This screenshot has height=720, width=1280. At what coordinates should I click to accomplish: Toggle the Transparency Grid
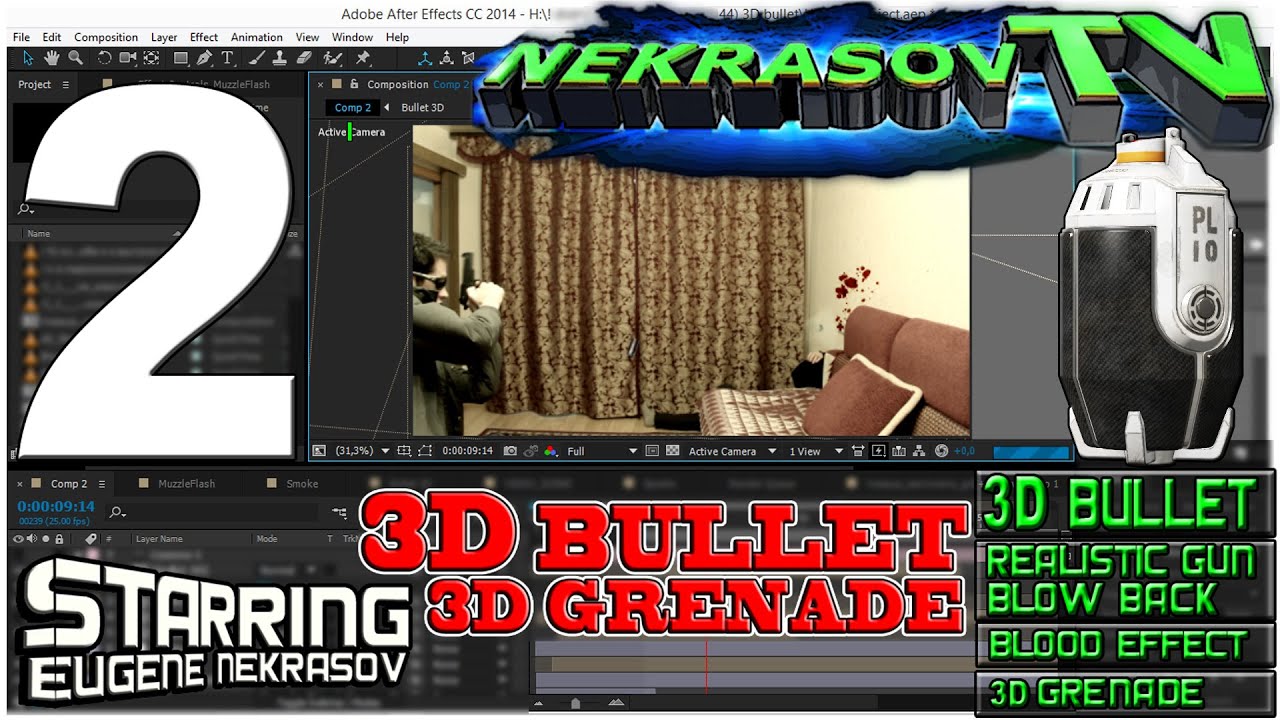click(673, 451)
